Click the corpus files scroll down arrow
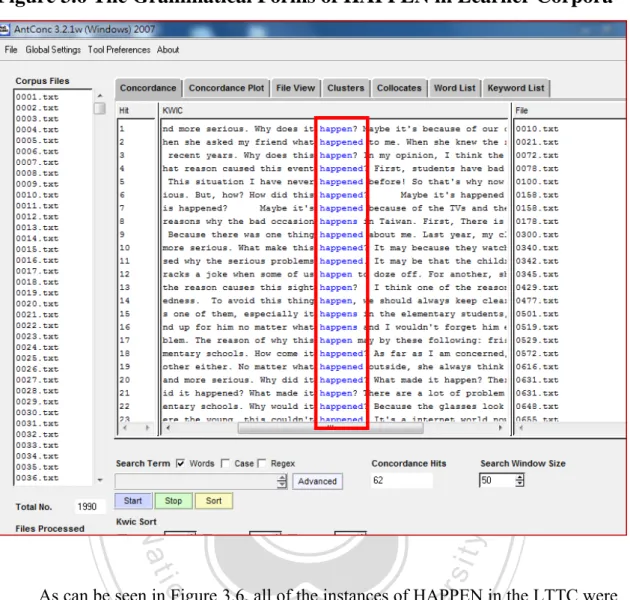Screen dimensions: 630x600 pos(100,480)
